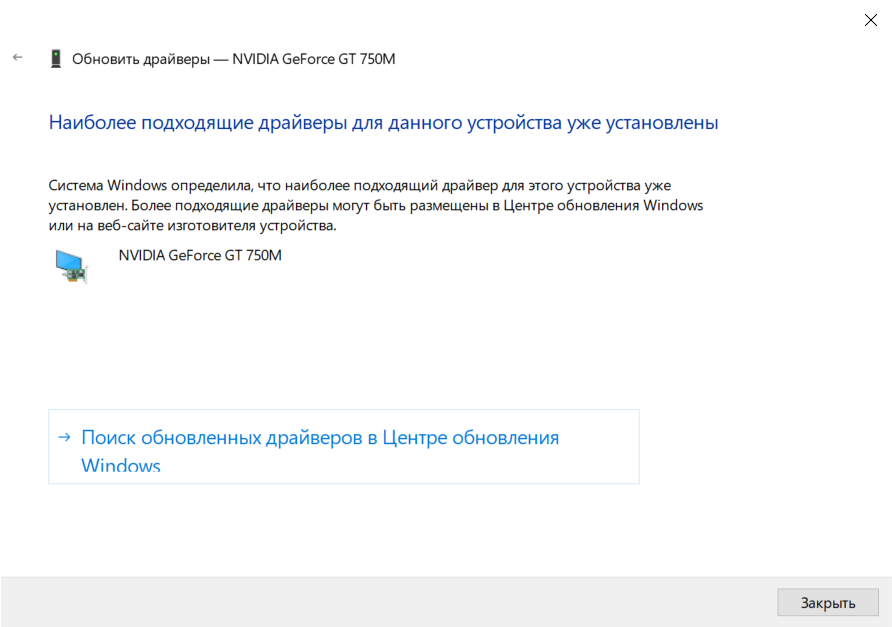Click the title Обновить драйверы — NVIDIA GeForce GT 750M

tap(233, 59)
